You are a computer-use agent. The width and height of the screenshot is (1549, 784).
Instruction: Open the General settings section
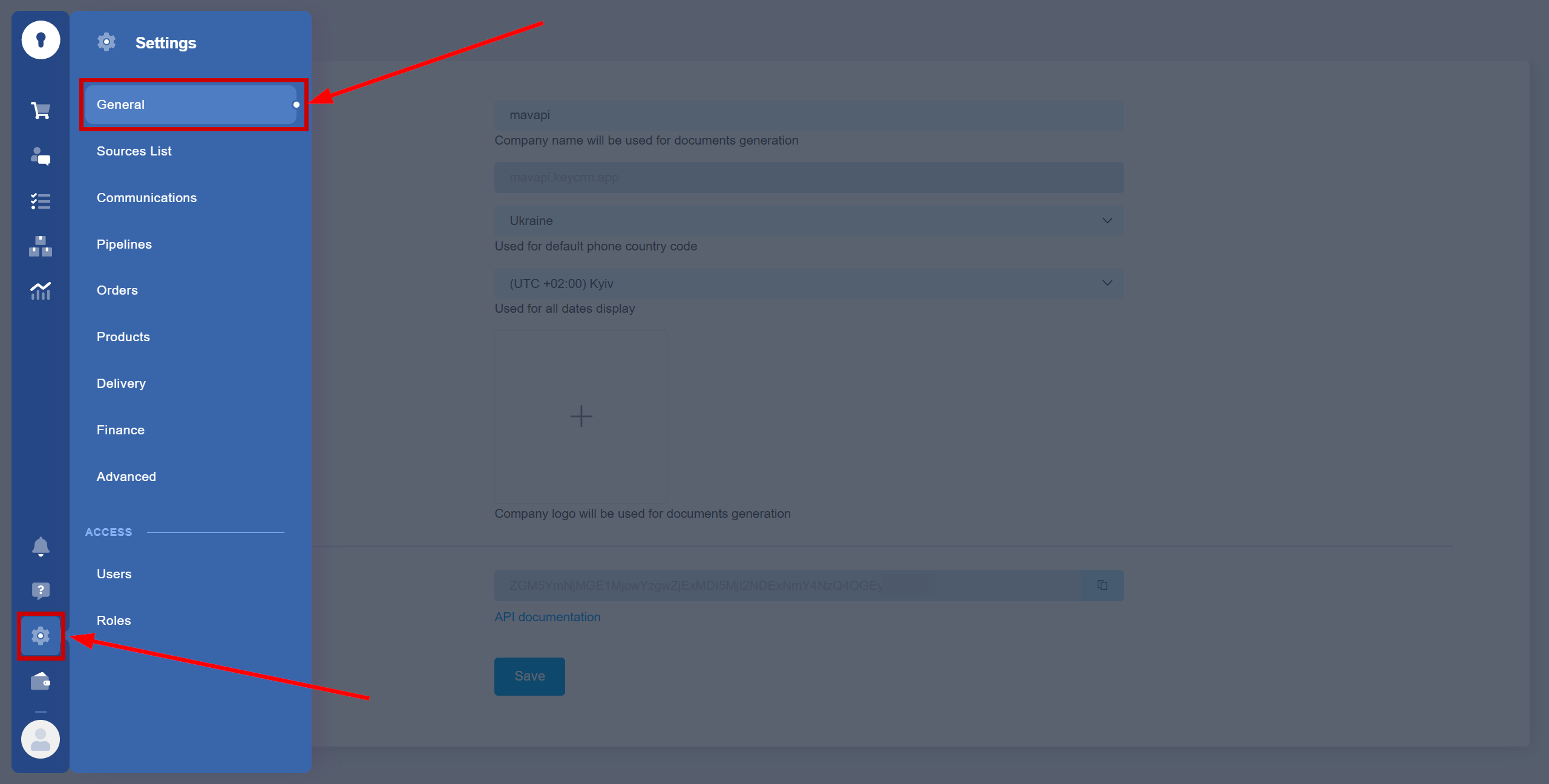[190, 104]
